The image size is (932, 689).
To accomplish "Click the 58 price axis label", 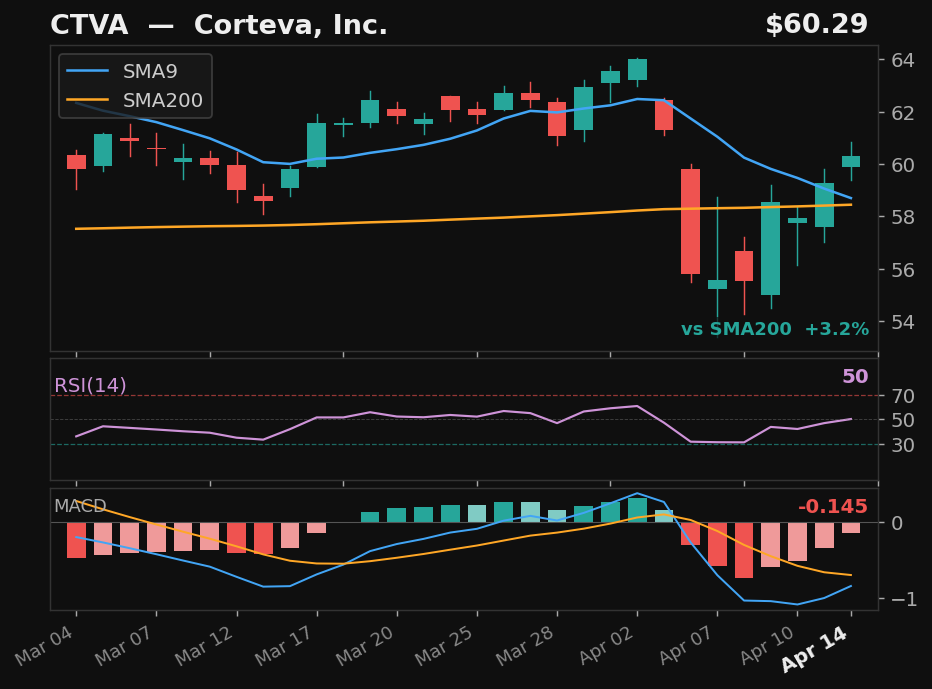I will (902, 217).
